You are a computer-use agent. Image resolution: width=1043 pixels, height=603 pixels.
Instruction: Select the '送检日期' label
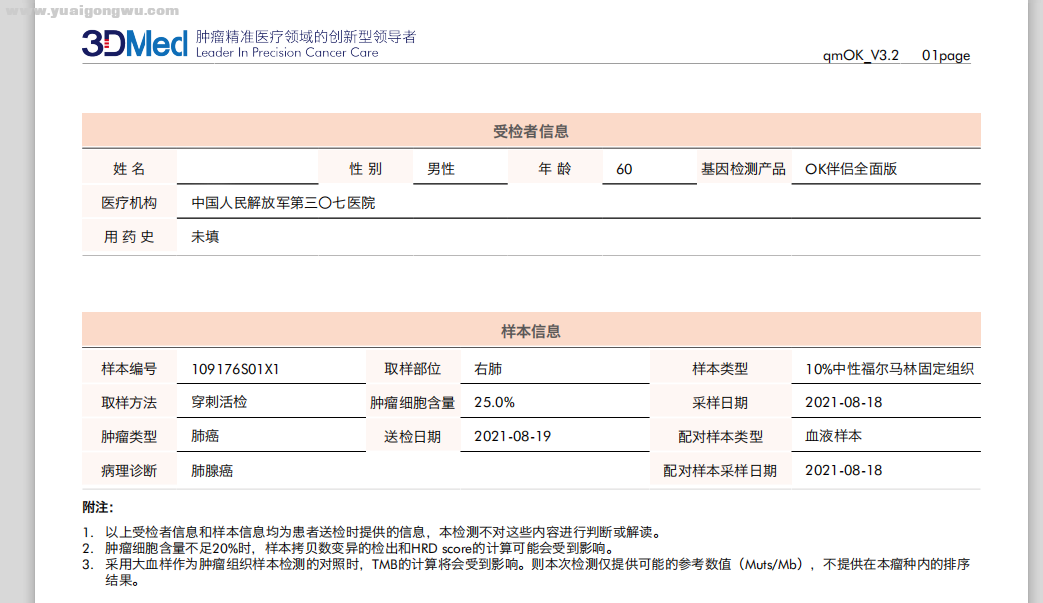click(412, 437)
